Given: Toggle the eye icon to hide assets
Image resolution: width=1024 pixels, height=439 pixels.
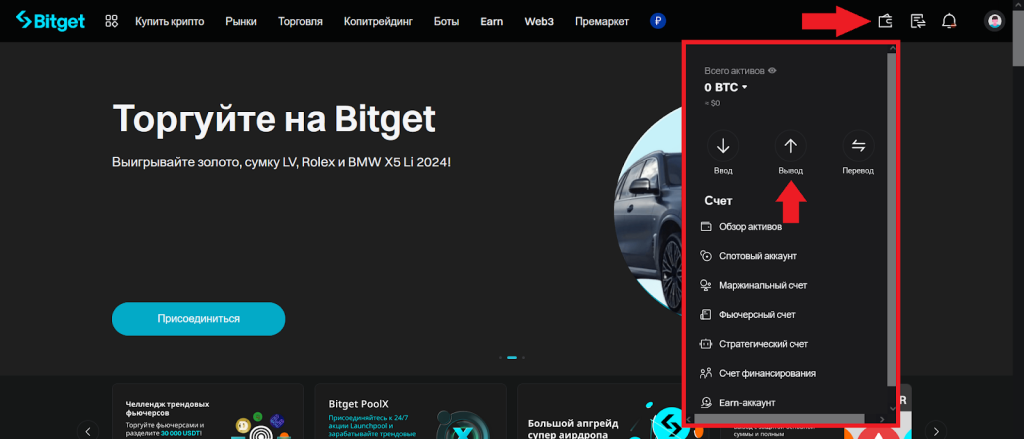Looking at the screenshot, I should [x=772, y=71].
